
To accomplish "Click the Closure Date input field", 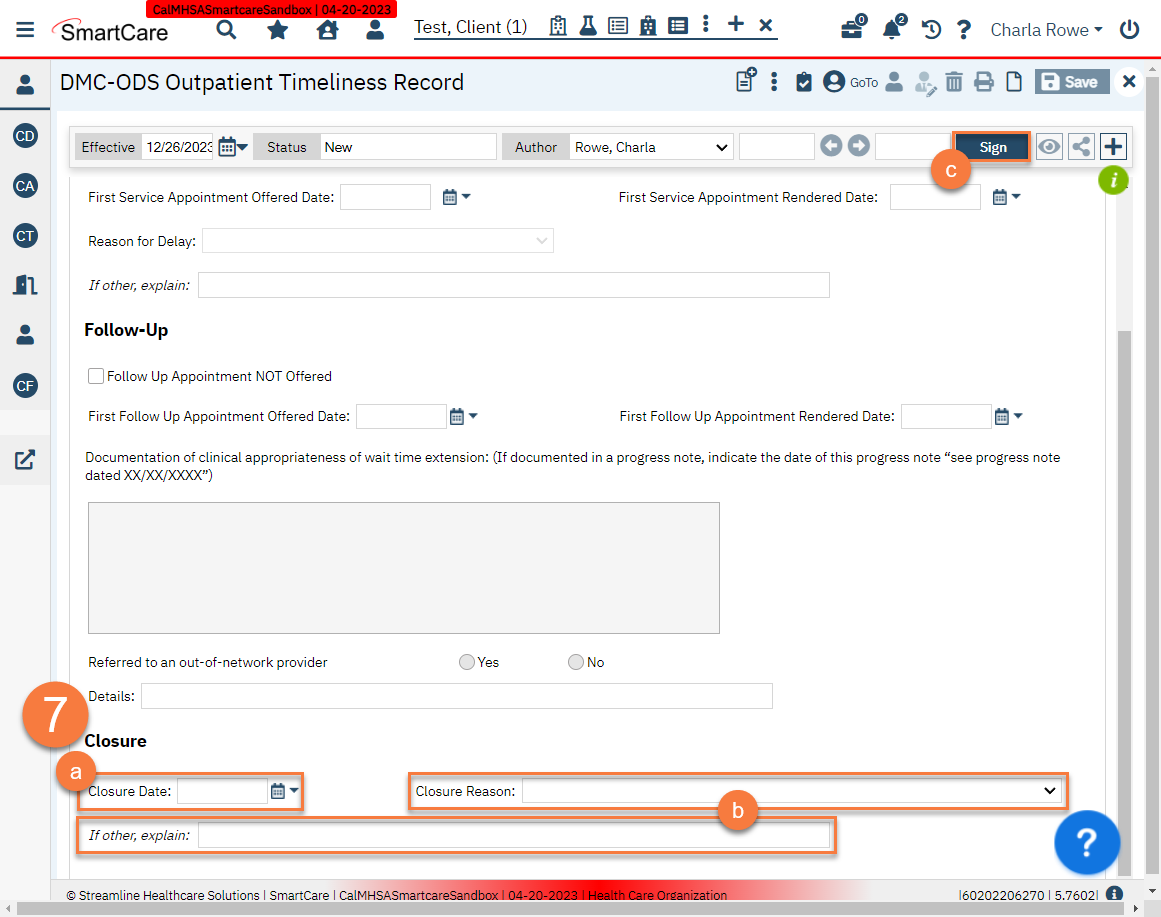I will pyautogui.click(x=222, y=790).
